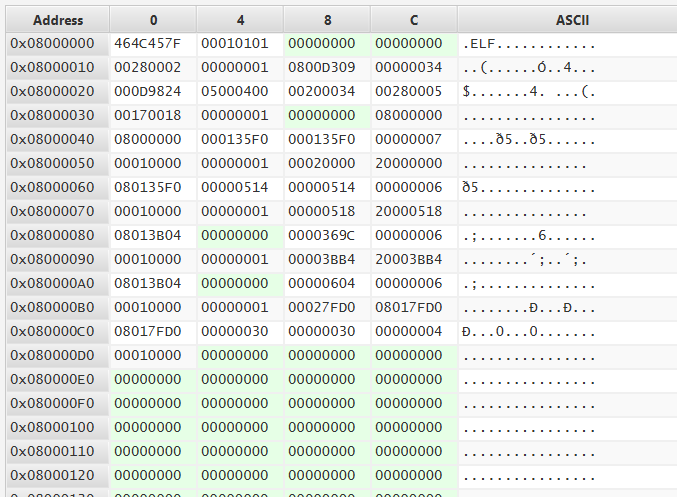Select hex value 00003BB4

coord(327,259)
